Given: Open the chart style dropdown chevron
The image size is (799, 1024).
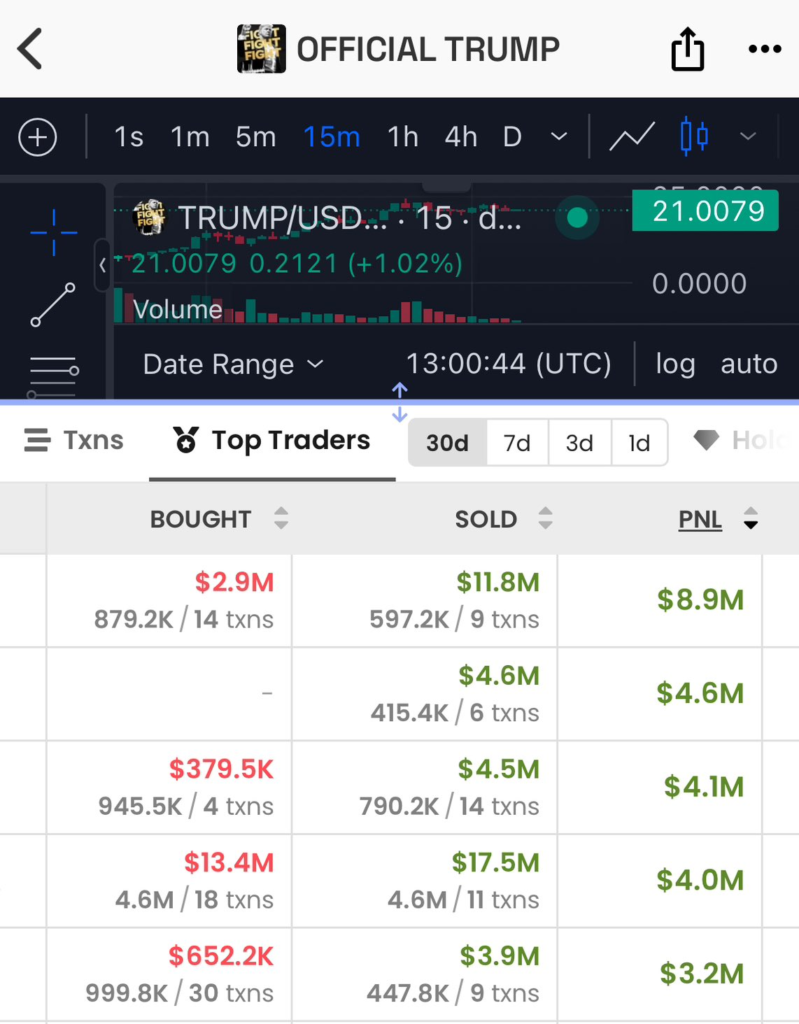Looking at the screenshot, I should [748, 136].
